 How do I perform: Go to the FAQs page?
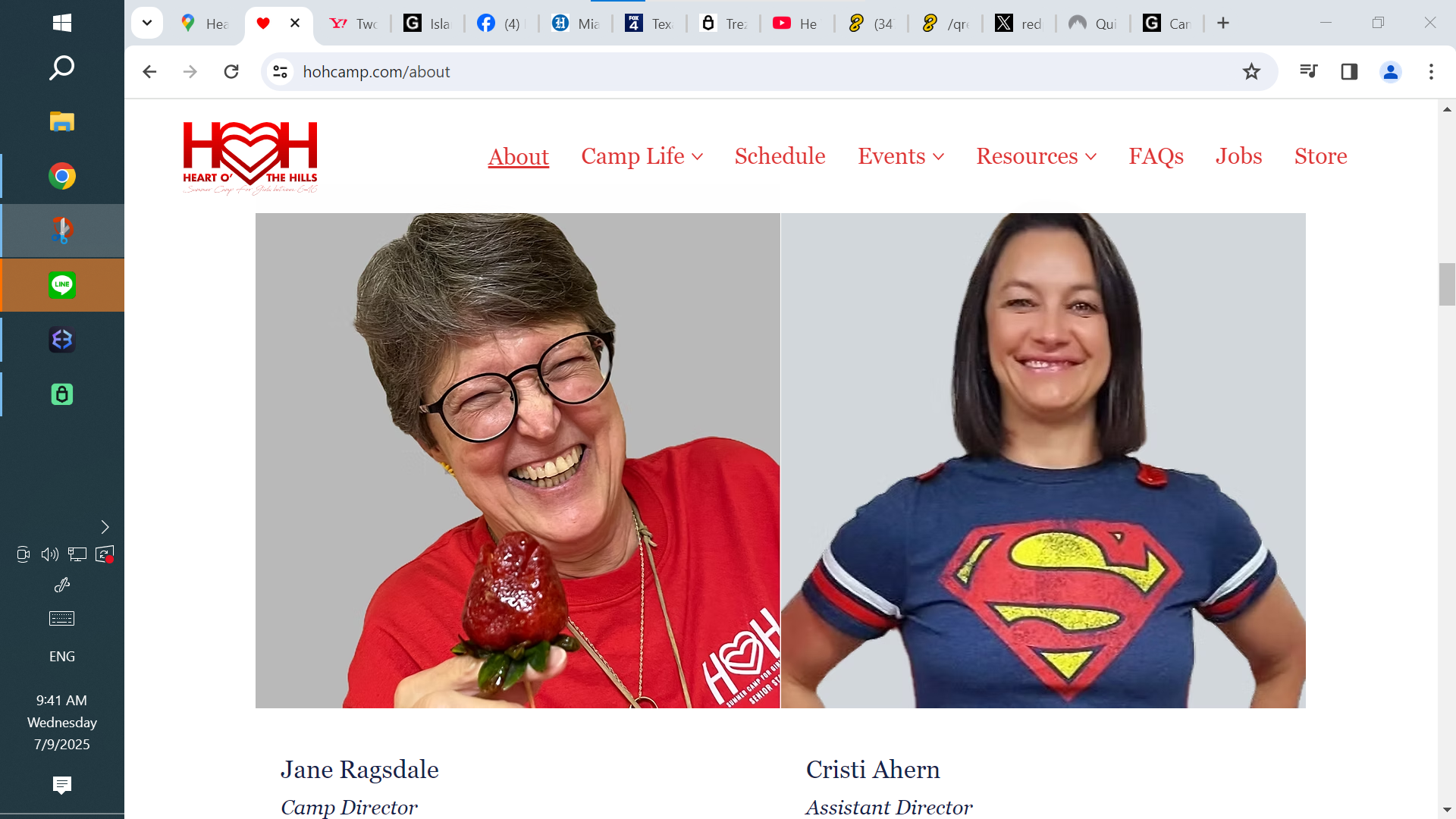tap(1156, 156)
